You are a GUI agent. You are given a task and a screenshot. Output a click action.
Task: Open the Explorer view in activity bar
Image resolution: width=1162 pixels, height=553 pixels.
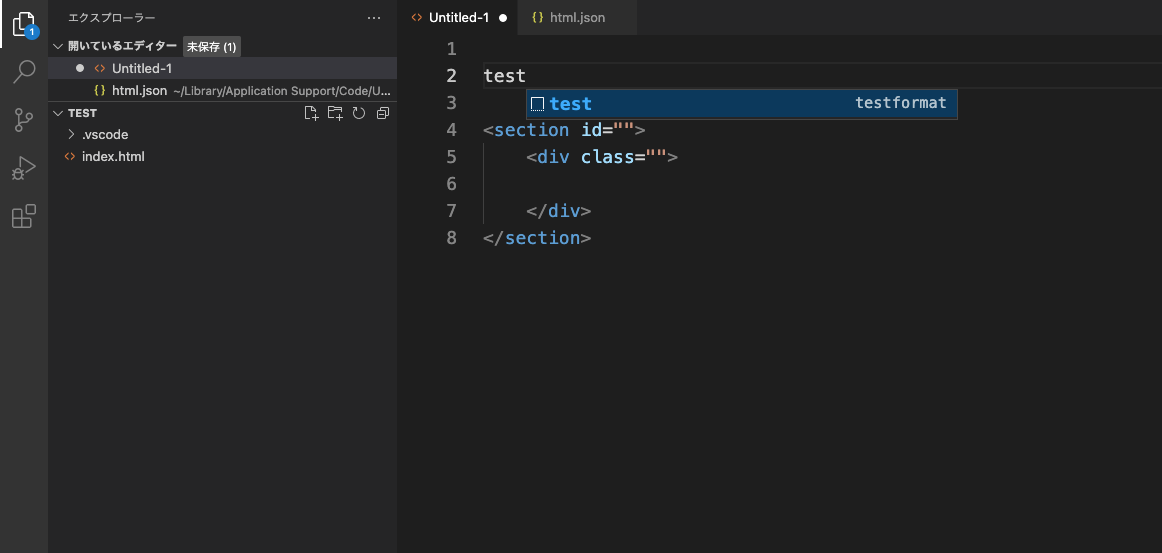24,24
